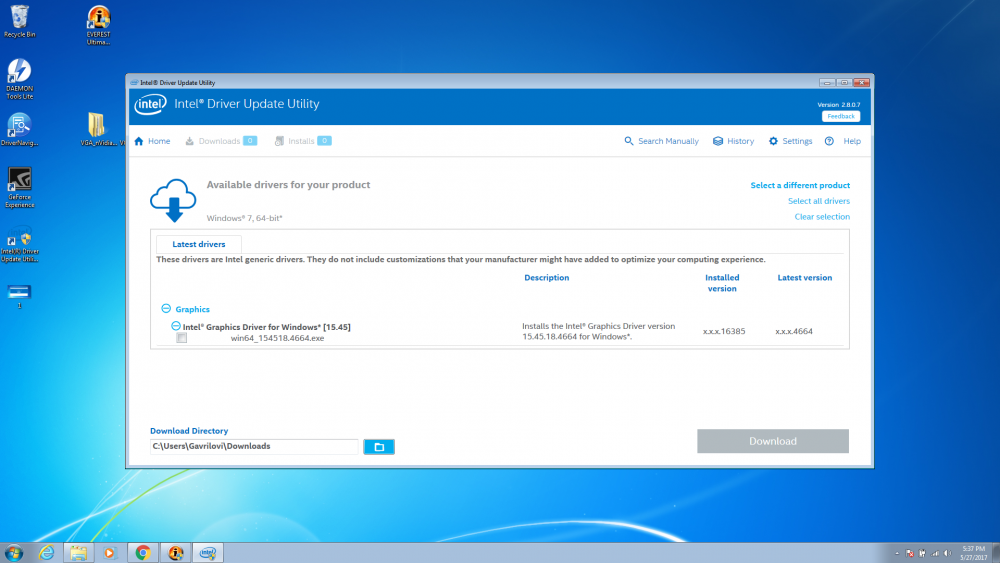Viewport: 1000px width, 563px height.
Task: Go to the Home tab
Action: coord(152,141)
